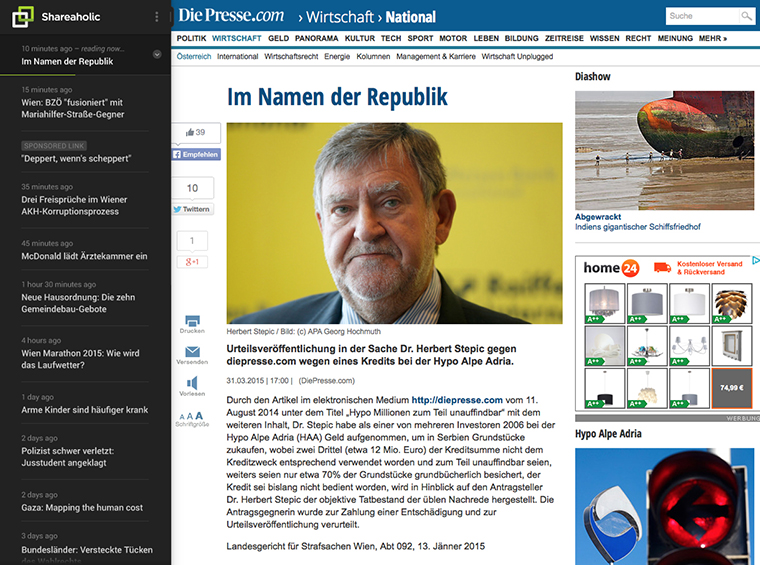This screenshot has width=760, height=565.
Task: Open the International subsection tab
Action: (238, 57)
